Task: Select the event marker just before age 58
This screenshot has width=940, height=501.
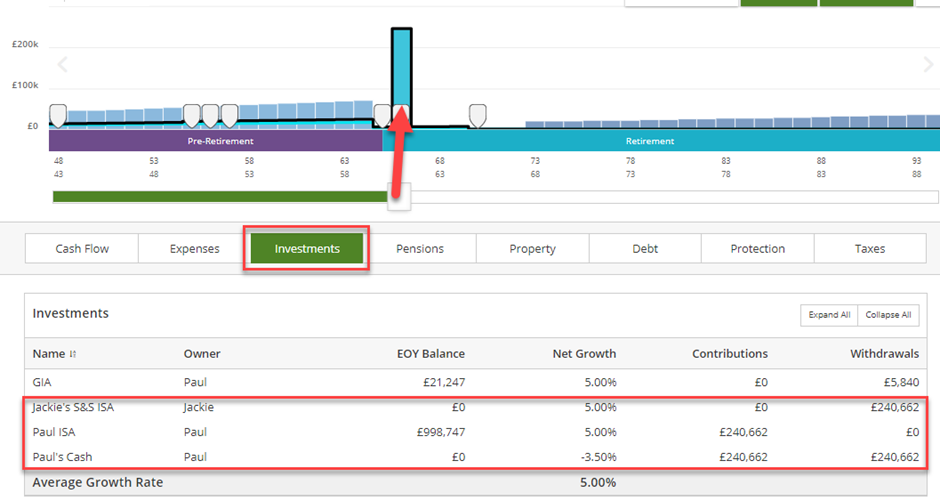Action: [x=230, y=116]
